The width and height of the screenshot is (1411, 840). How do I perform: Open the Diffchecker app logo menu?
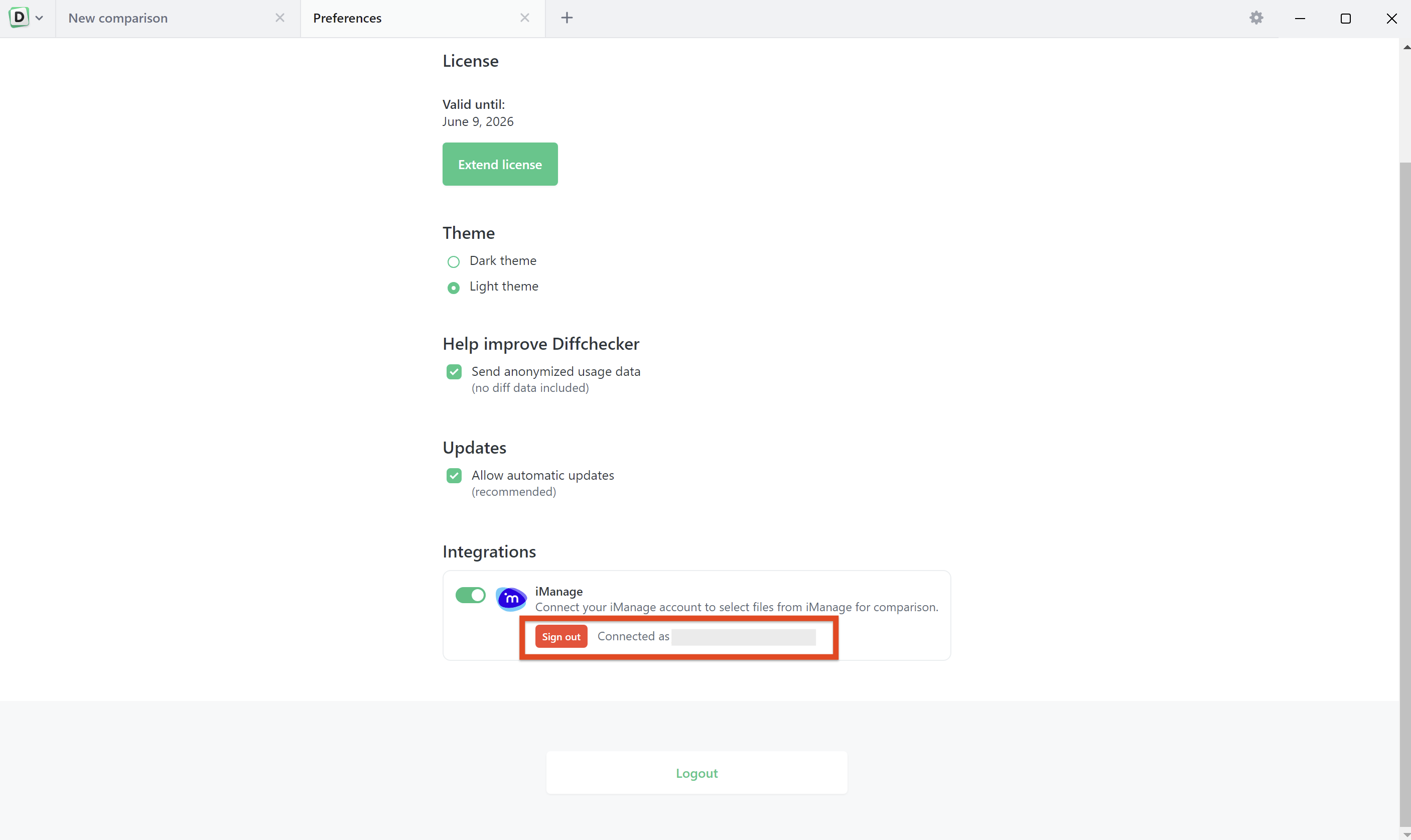[19, 18]
